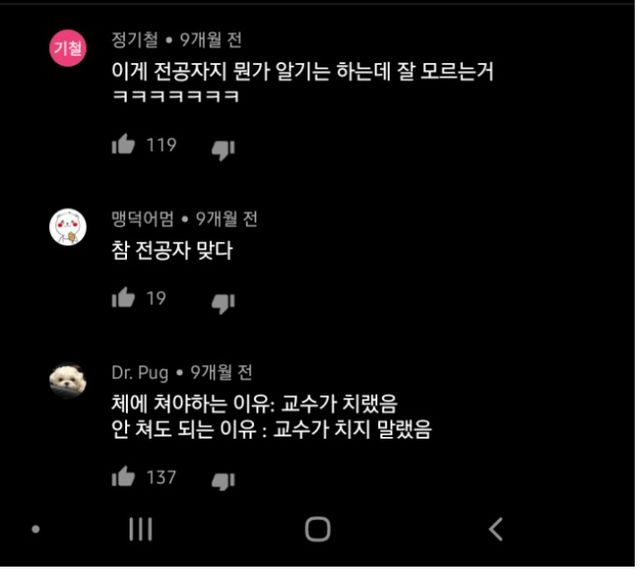This screenshot has height=579, width=640.
Task: Dislike the comment by 정기철
Action: point(223,150)
